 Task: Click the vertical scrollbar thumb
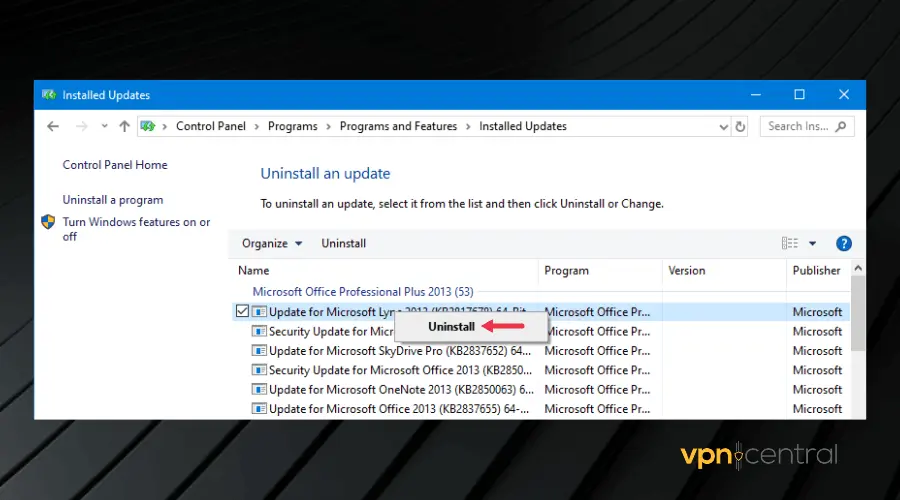(858, 313)
